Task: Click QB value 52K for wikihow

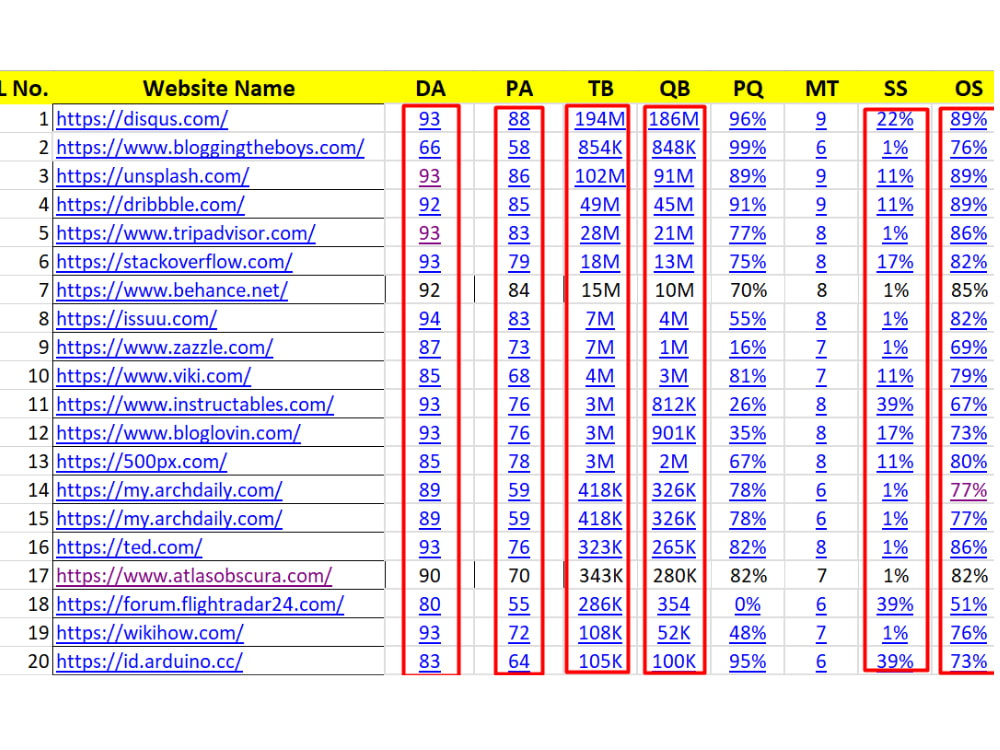Action: coord(674,633)
